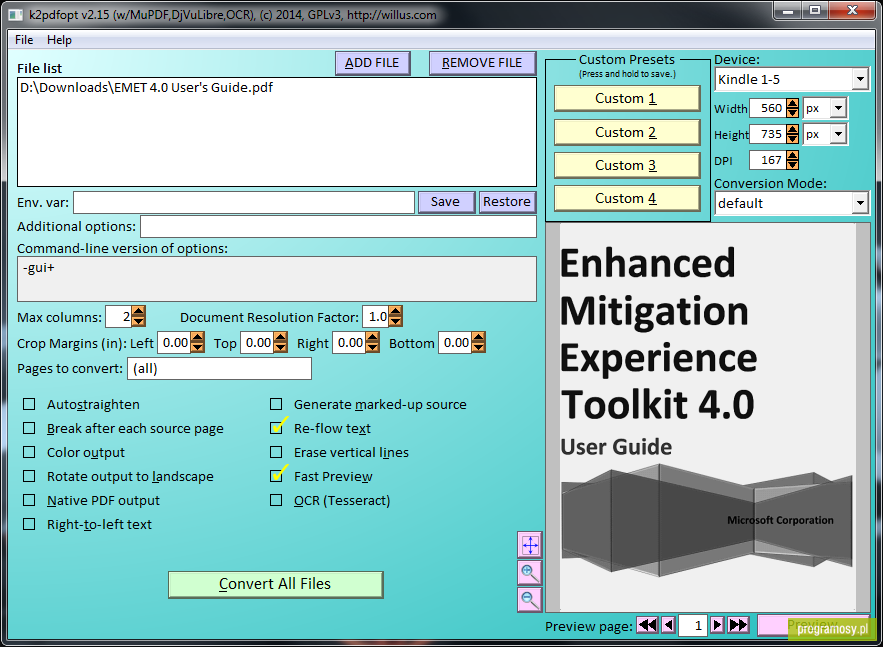Image resolution: width=883 pixels, height=647 pixels.
Task: Load the Custom 2 preset
Action: pyautogui.click(x=626, y=132)
